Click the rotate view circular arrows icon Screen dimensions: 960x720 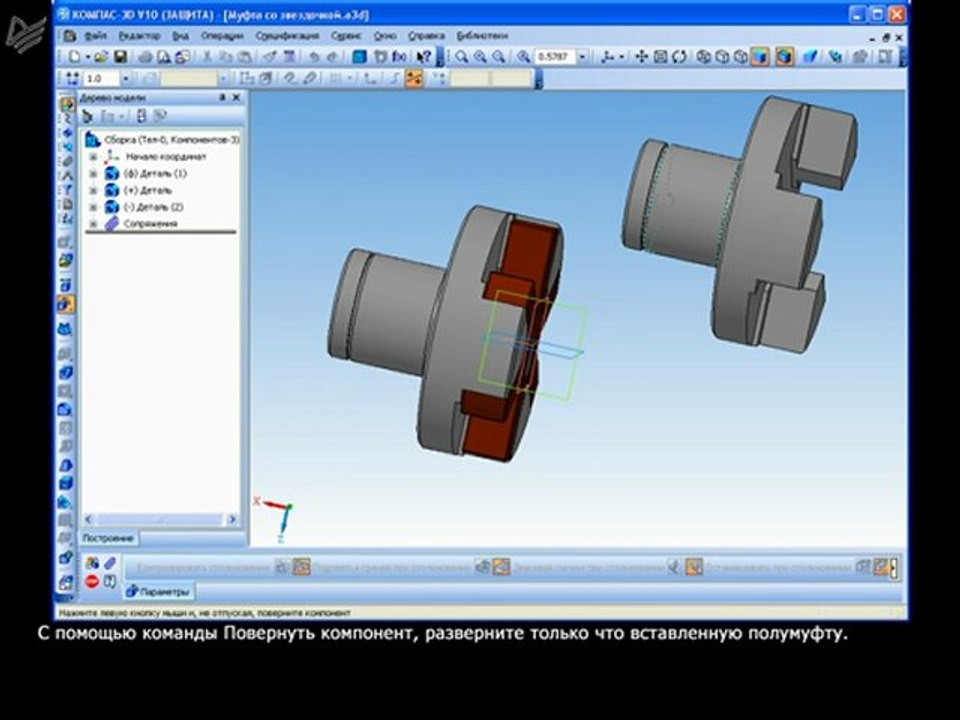(x=679, y=57)
